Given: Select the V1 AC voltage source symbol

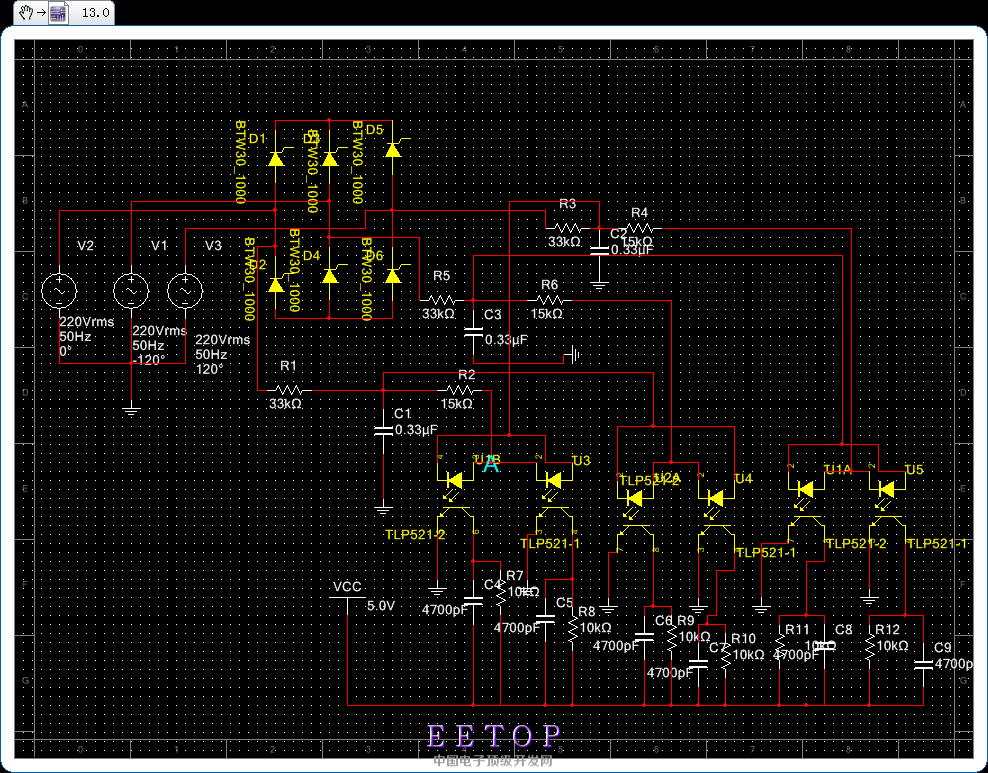Looking at the screenshot, I should pyautogui.click(x=131, y=290).
